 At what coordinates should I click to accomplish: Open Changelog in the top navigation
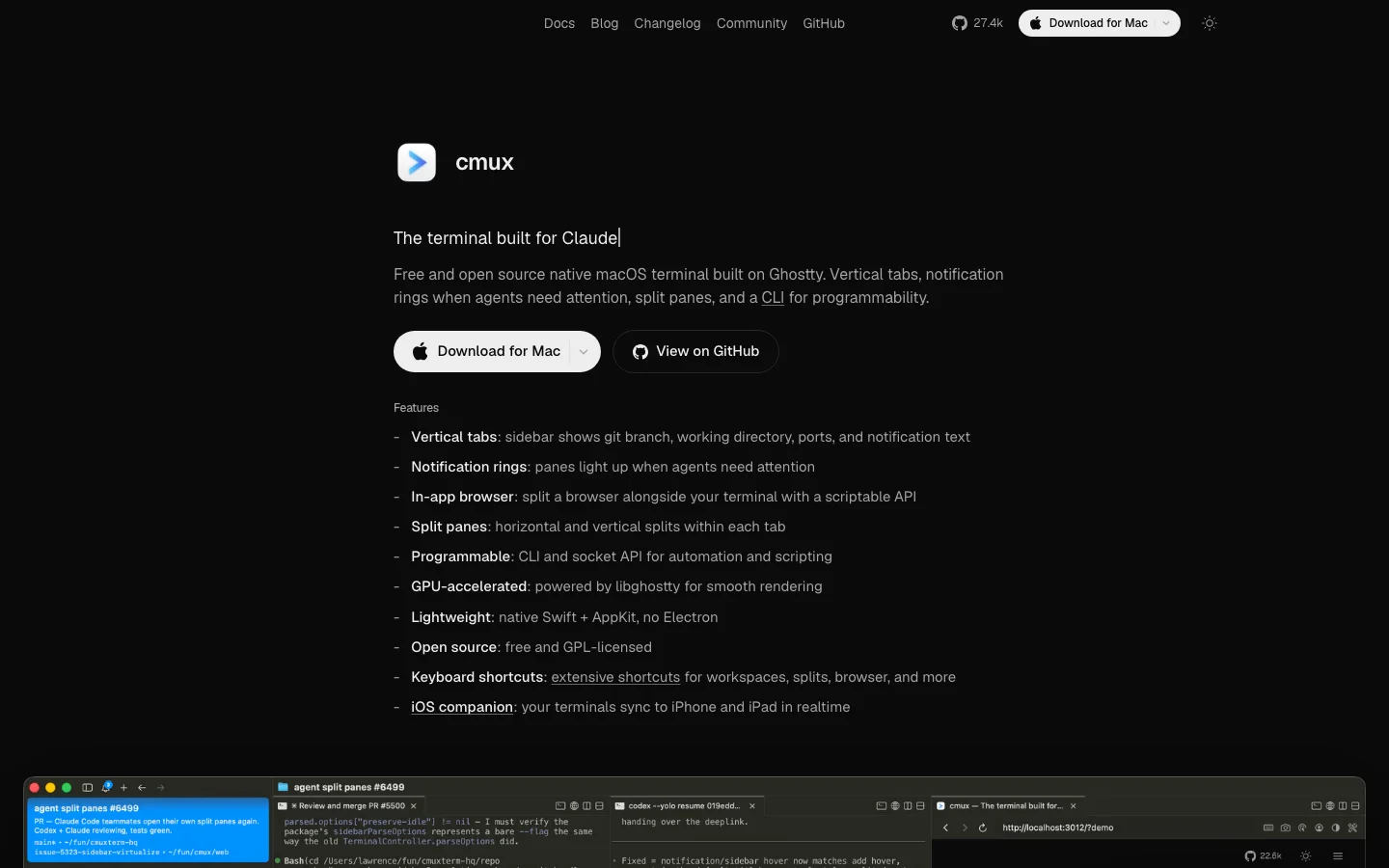coord(667,23)
